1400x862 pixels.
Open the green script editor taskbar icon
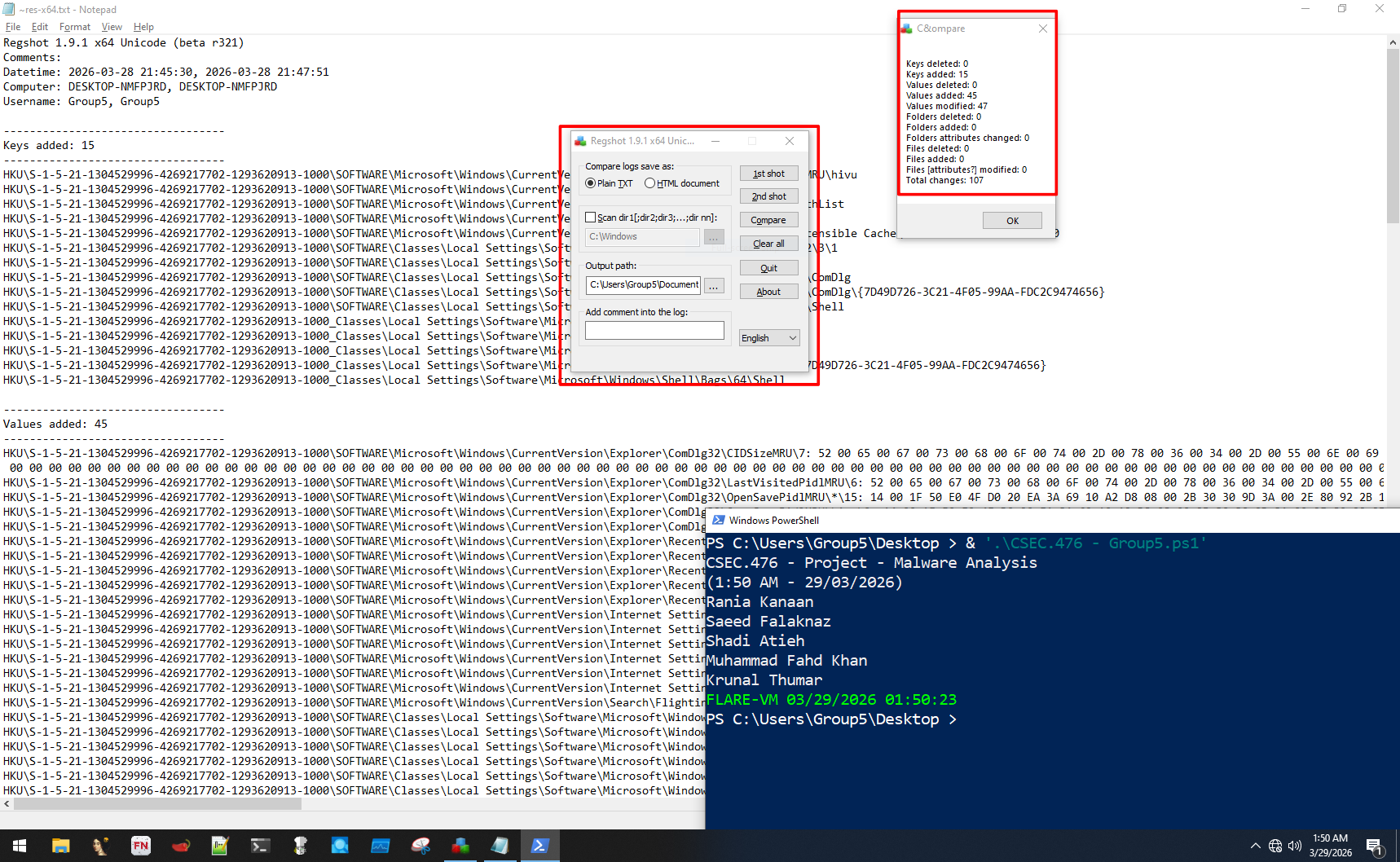pos(220,846)
